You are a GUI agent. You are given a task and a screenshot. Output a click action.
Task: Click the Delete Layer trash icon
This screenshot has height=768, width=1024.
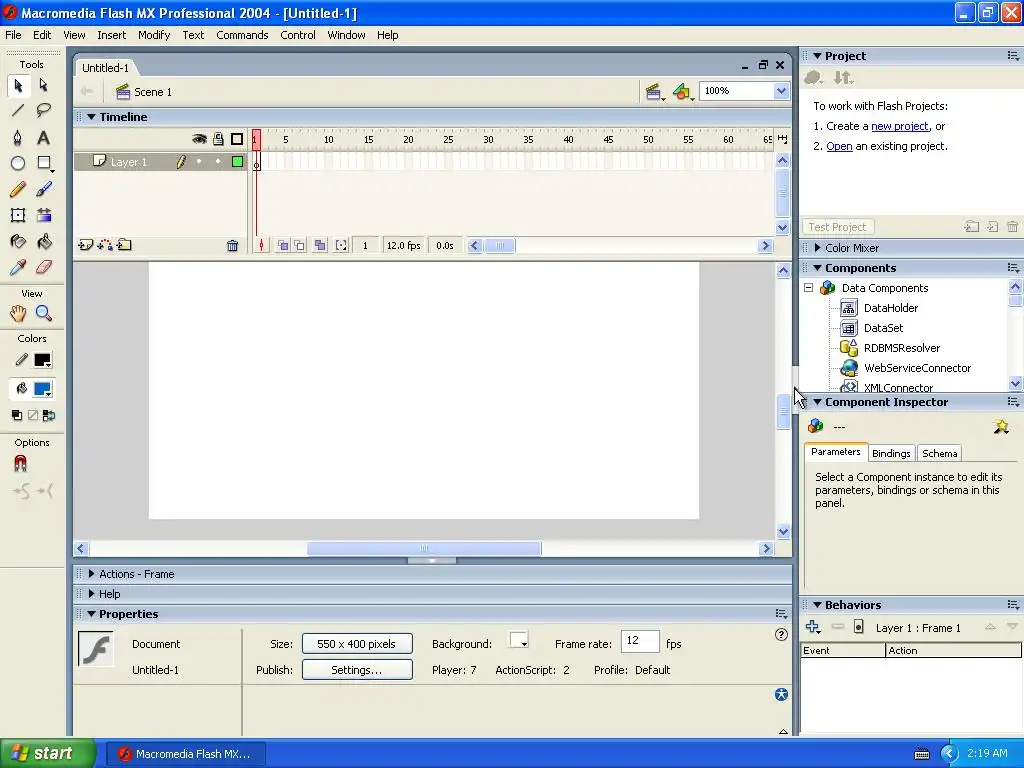click(x=232, y=246)
